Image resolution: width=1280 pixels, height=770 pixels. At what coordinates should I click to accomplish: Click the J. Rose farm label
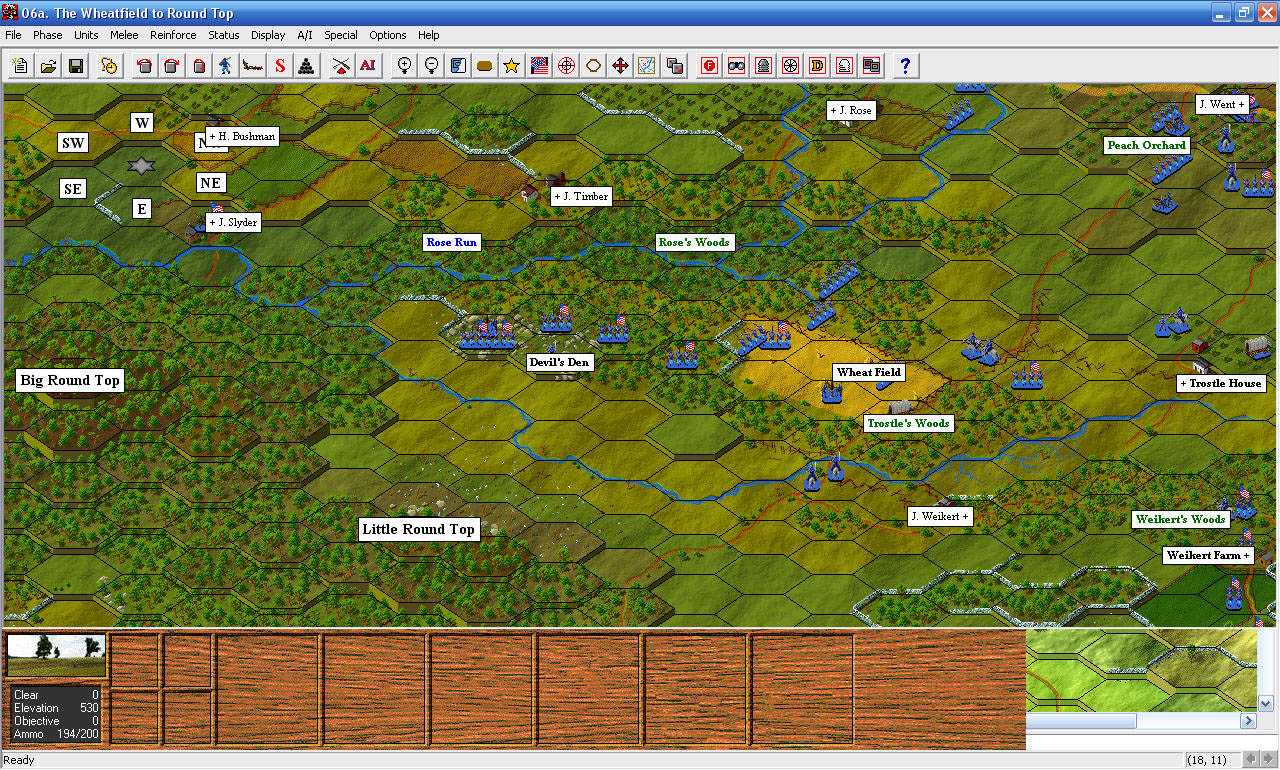851,110
